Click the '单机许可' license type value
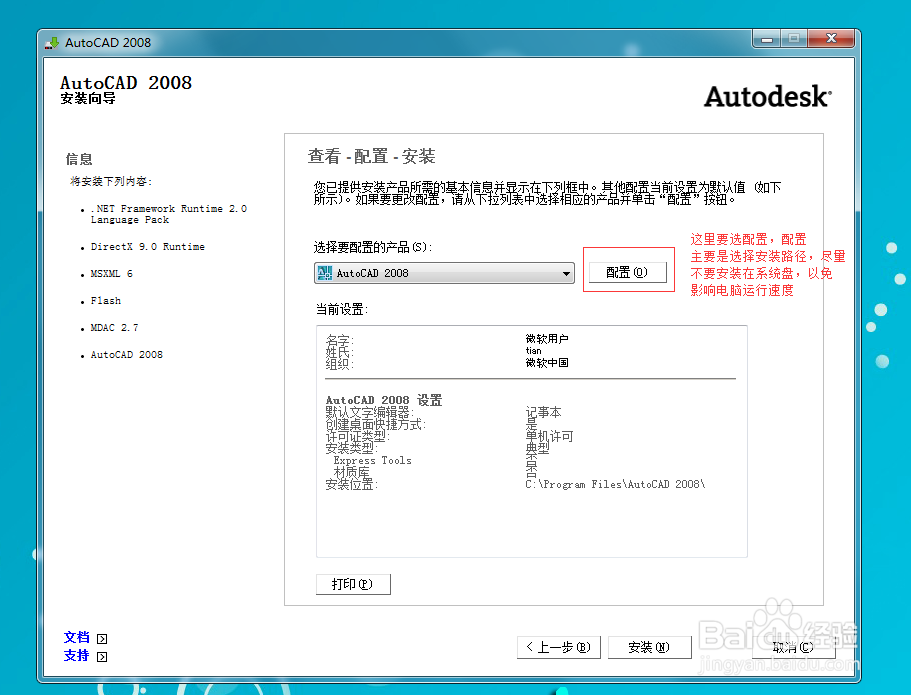This screenshot has width=911, height=695. point(549,436)
